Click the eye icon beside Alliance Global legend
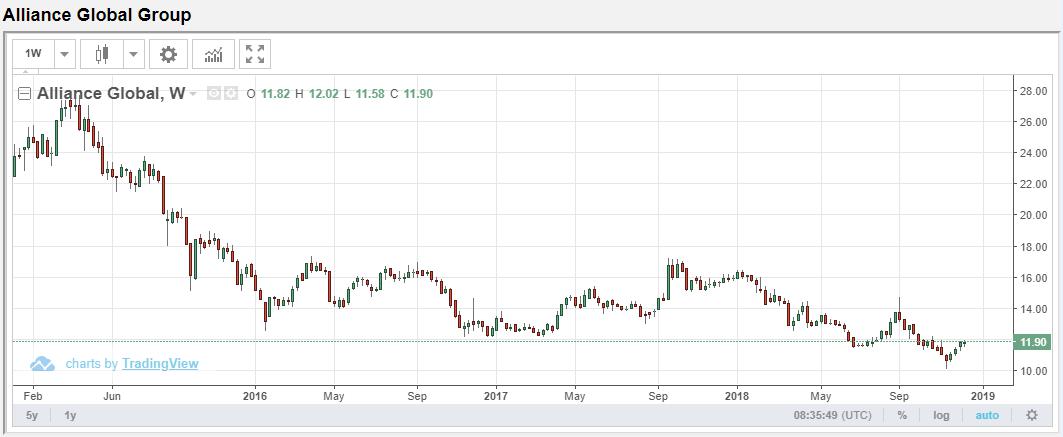 click(213, 93)
